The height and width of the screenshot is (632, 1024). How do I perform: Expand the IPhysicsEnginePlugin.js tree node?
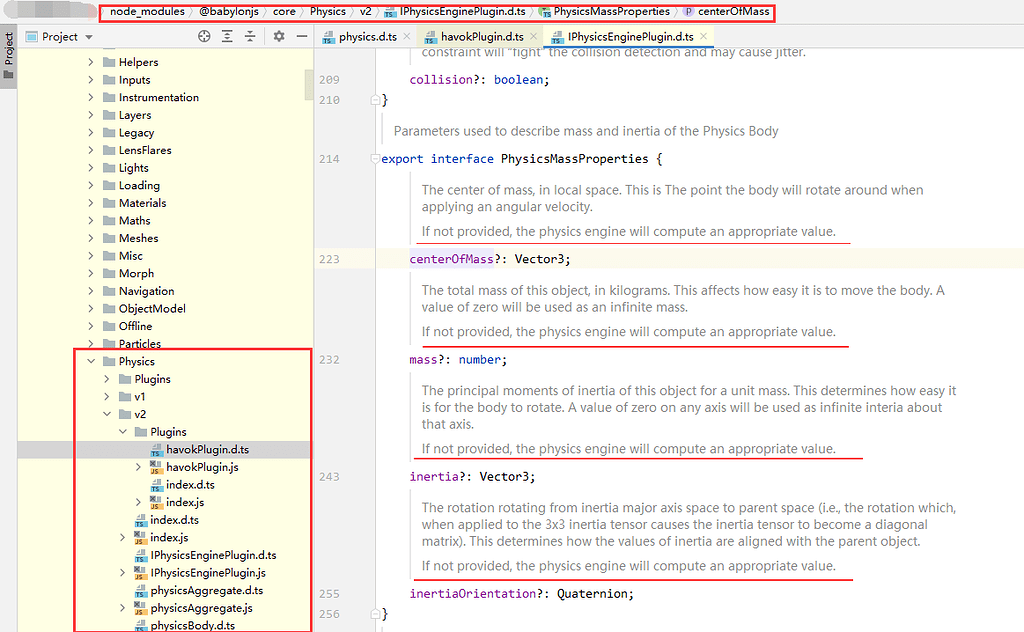pos(122,572)
